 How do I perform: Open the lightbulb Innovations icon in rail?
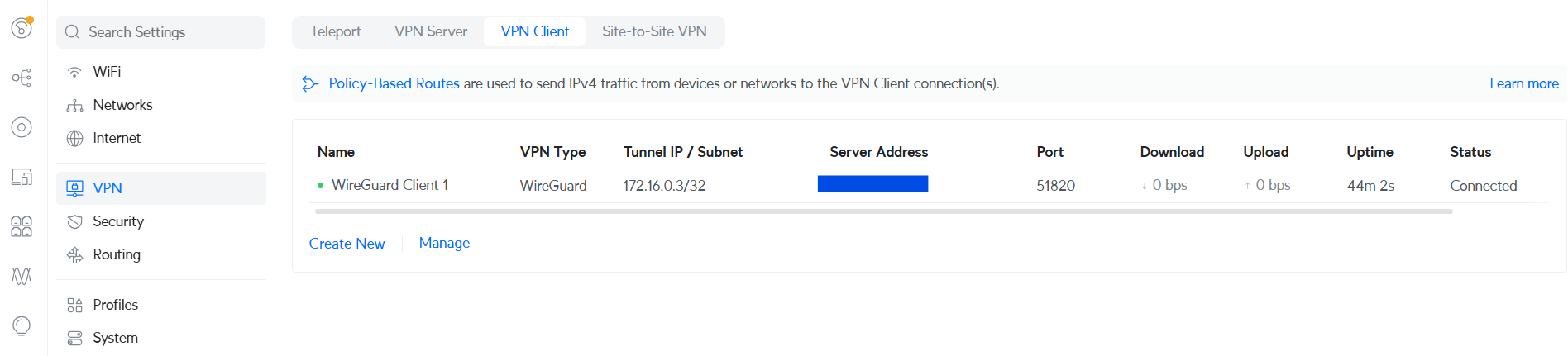click(22, 325)
